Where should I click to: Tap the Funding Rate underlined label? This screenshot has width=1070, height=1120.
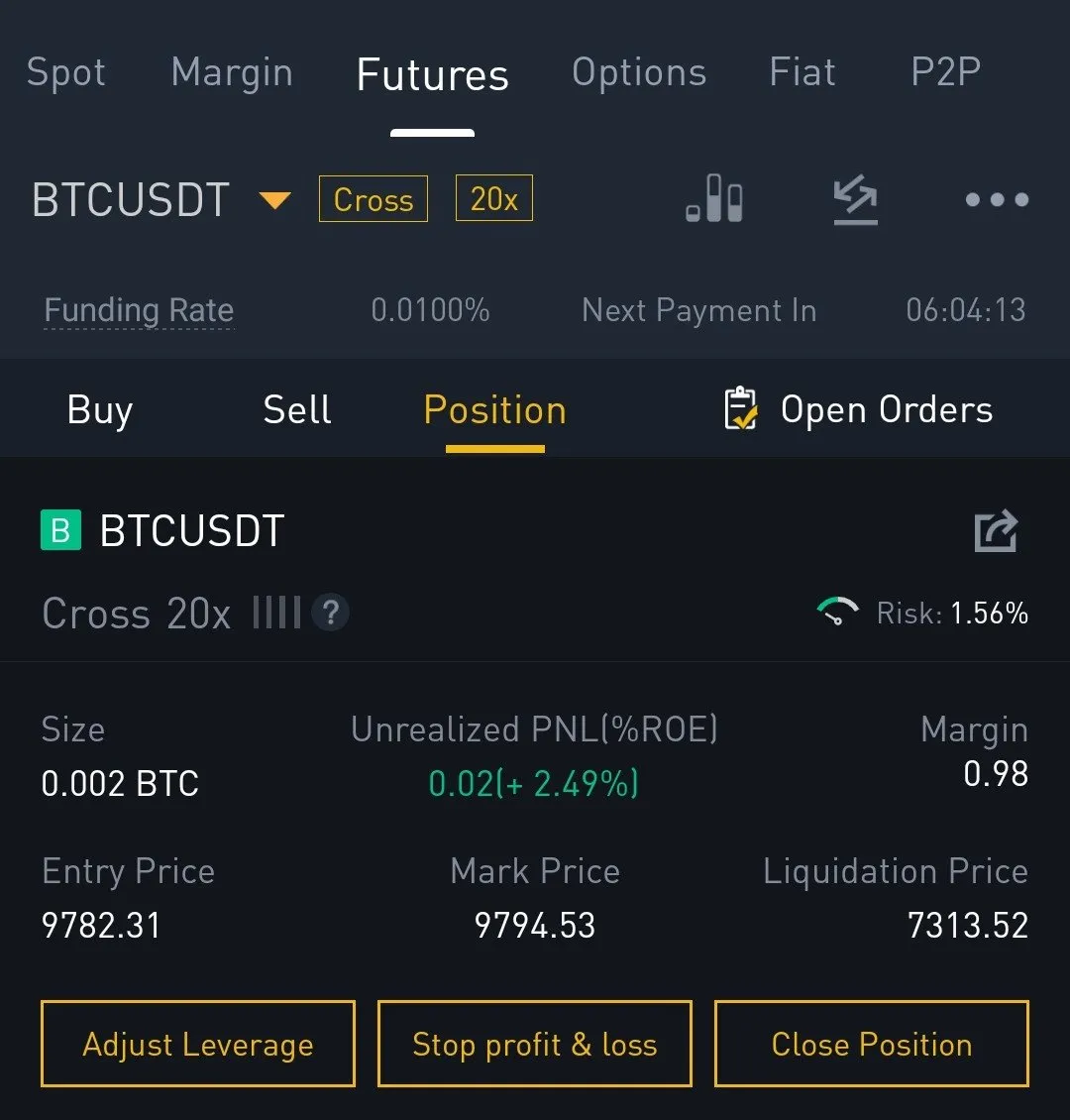139,310
